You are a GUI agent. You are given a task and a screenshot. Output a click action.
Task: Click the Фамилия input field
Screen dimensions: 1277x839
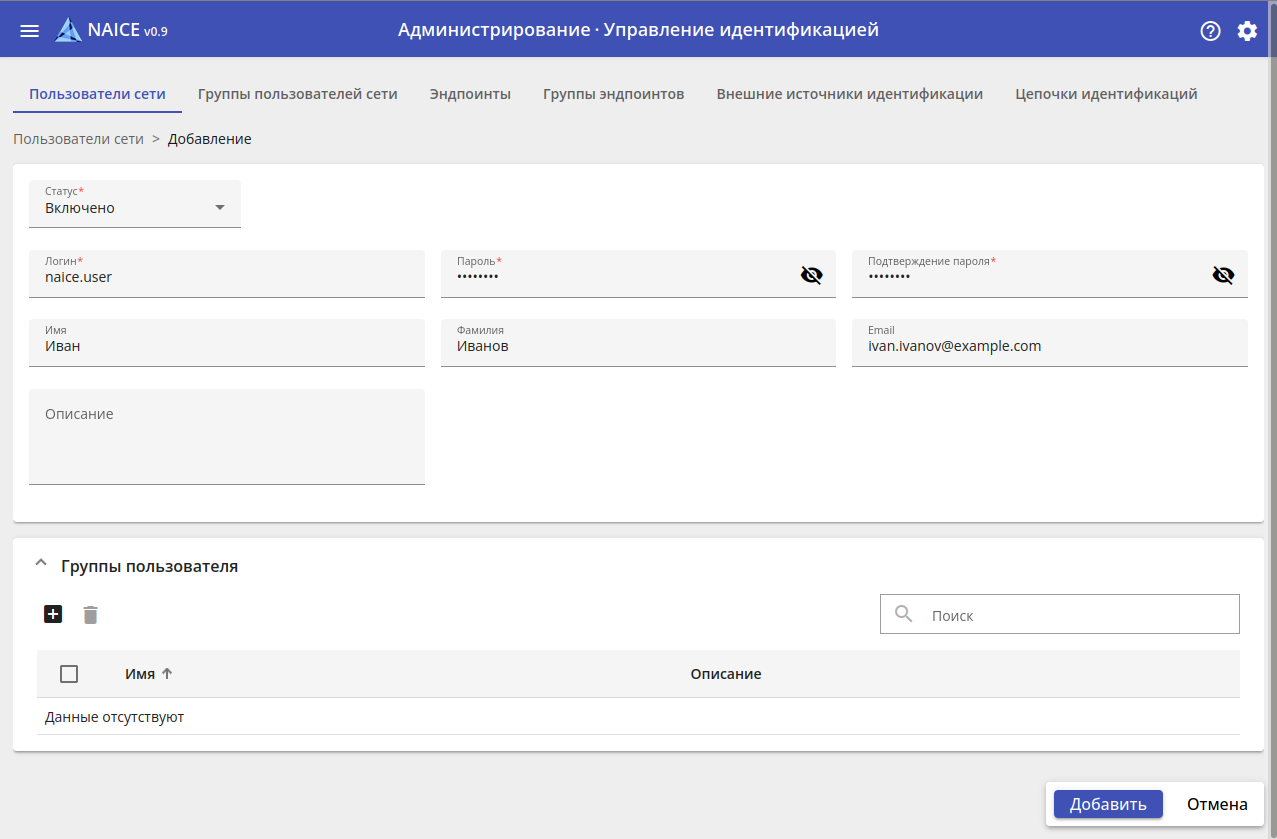coord(638,343)
